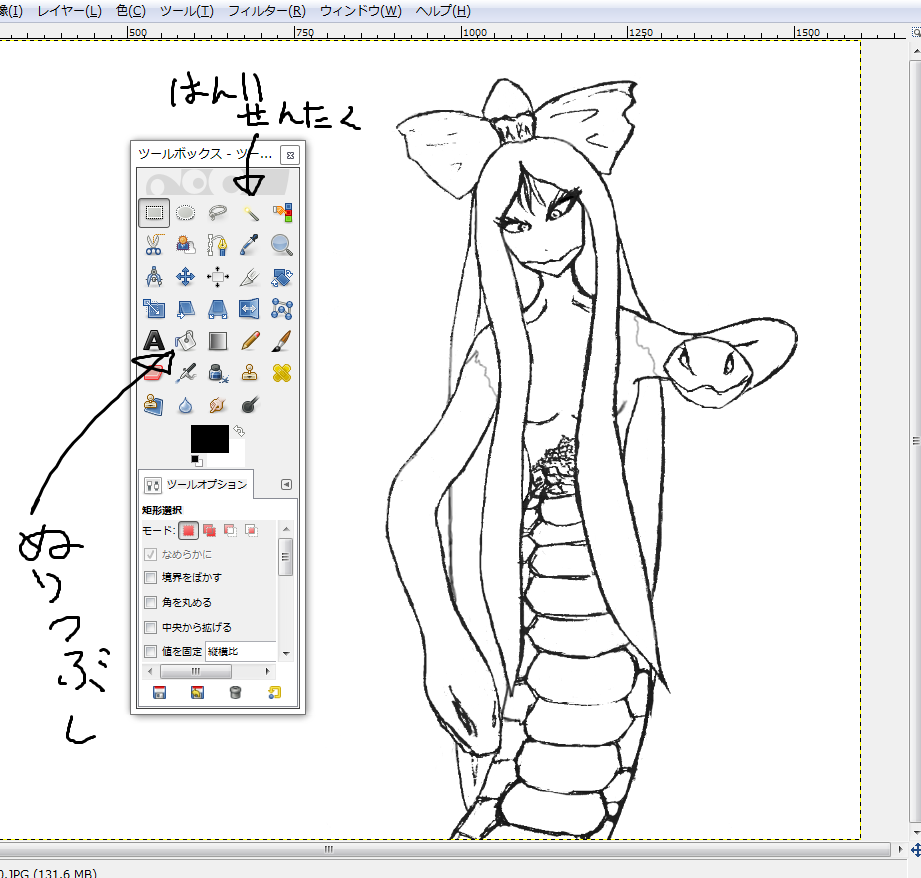Select the Heal bandage tool
This screenshot has width=921, height=878.
282,373
